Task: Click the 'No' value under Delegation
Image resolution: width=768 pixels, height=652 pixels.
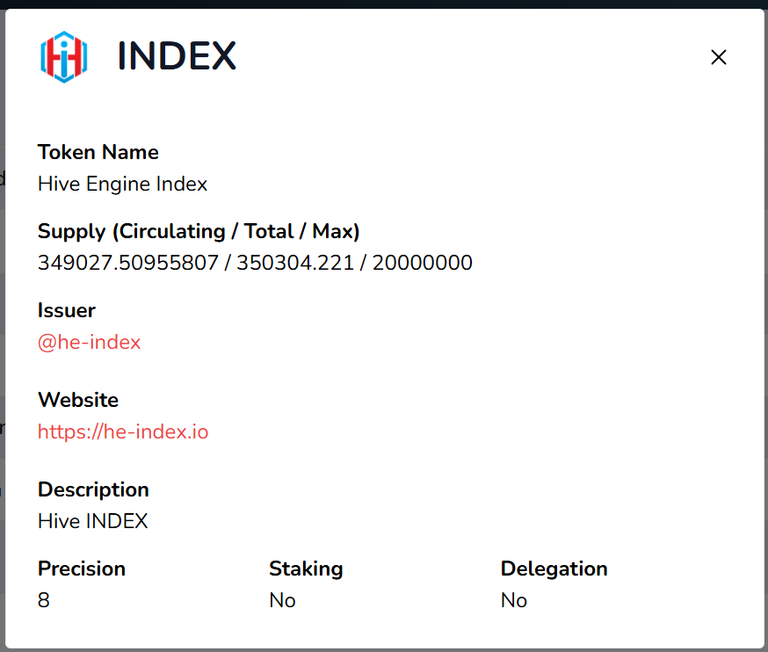Action: pos(514,600)
